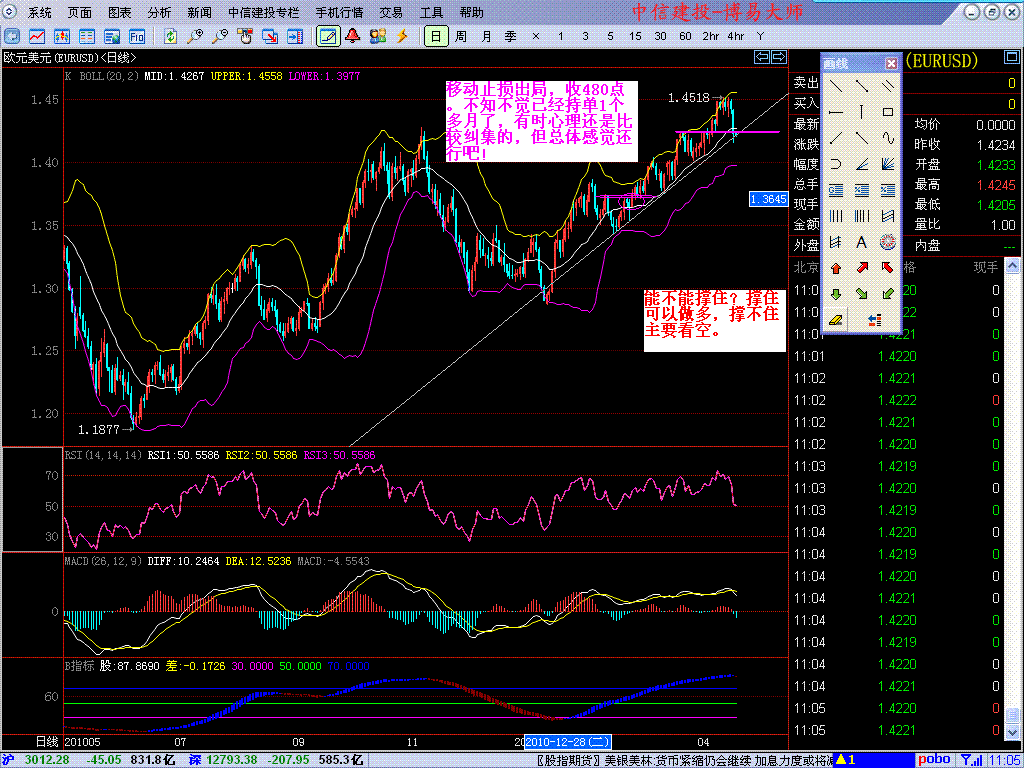This screenshot has height=768, width=1024.
Task: Place a red up-right arrow marker
Action: click(x=861, y=268)
